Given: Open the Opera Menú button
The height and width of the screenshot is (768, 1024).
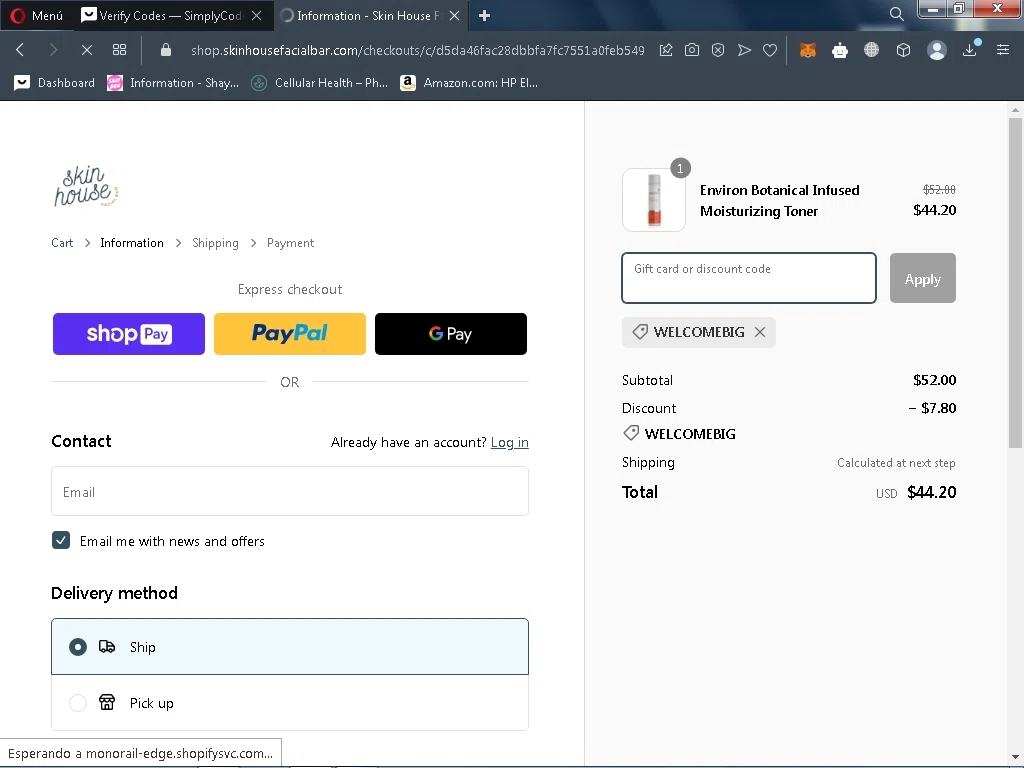Looking at the screenshot, I should [37, 16].
